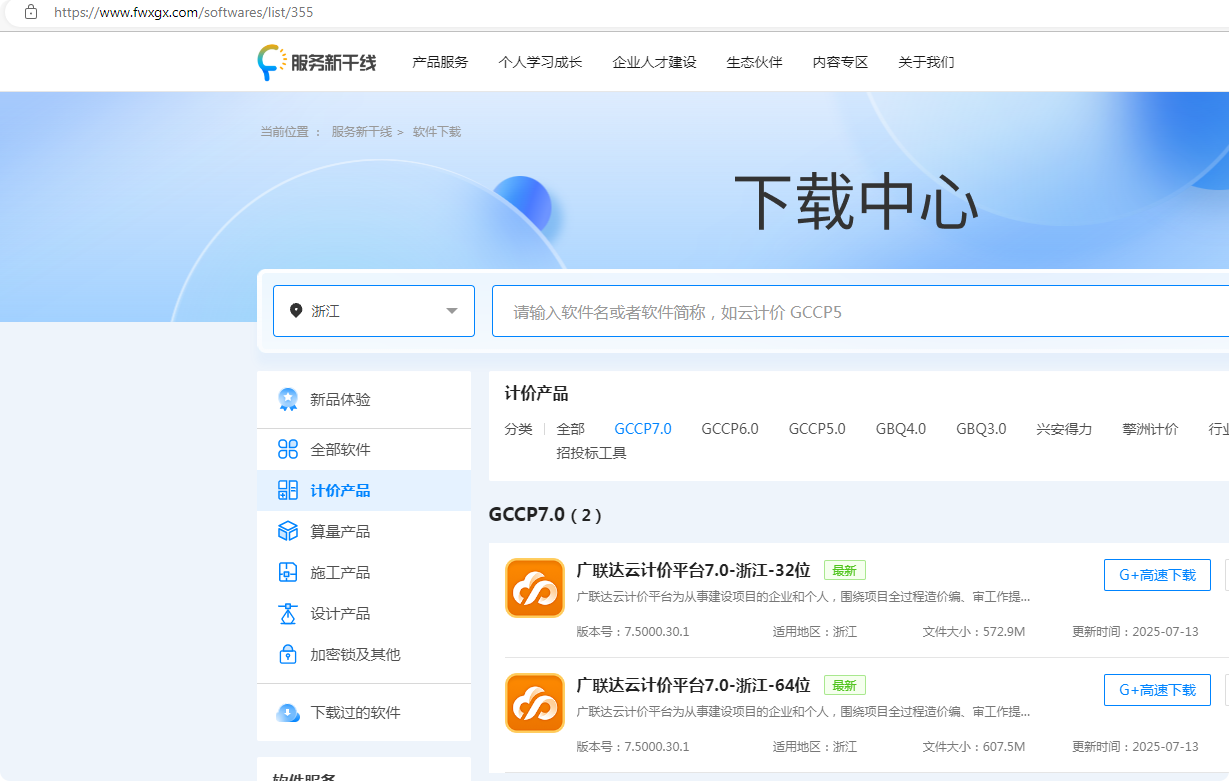Select the GBQ4.0 category filter
1229x781 pixels.
(x=901, y=429)
